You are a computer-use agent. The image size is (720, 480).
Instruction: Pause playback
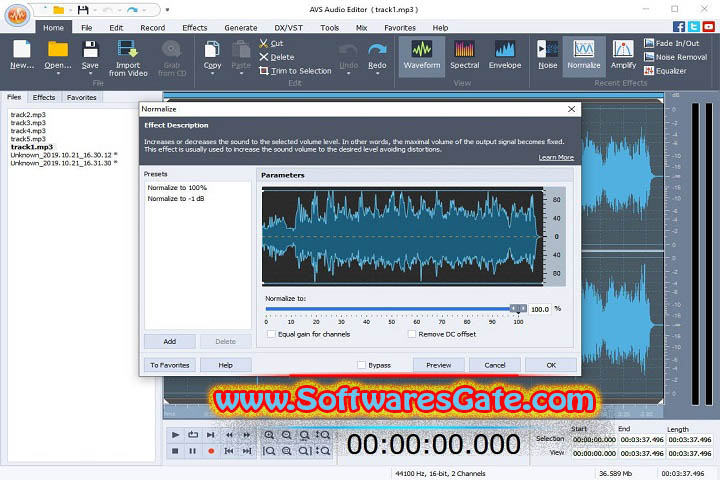point(193,451)
